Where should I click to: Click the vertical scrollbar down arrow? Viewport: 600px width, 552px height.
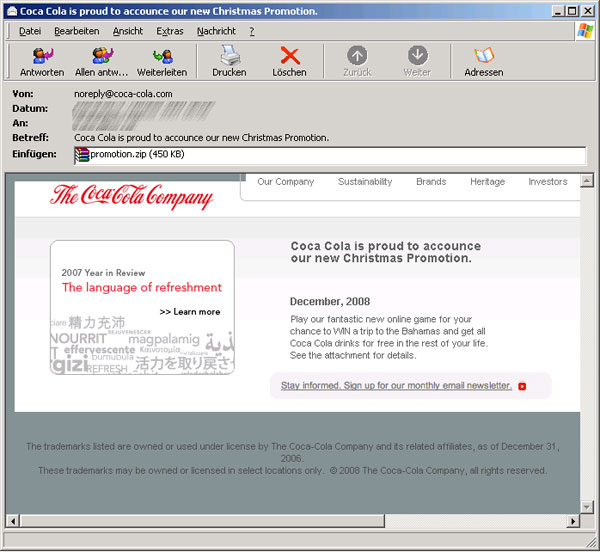point(587,507)
